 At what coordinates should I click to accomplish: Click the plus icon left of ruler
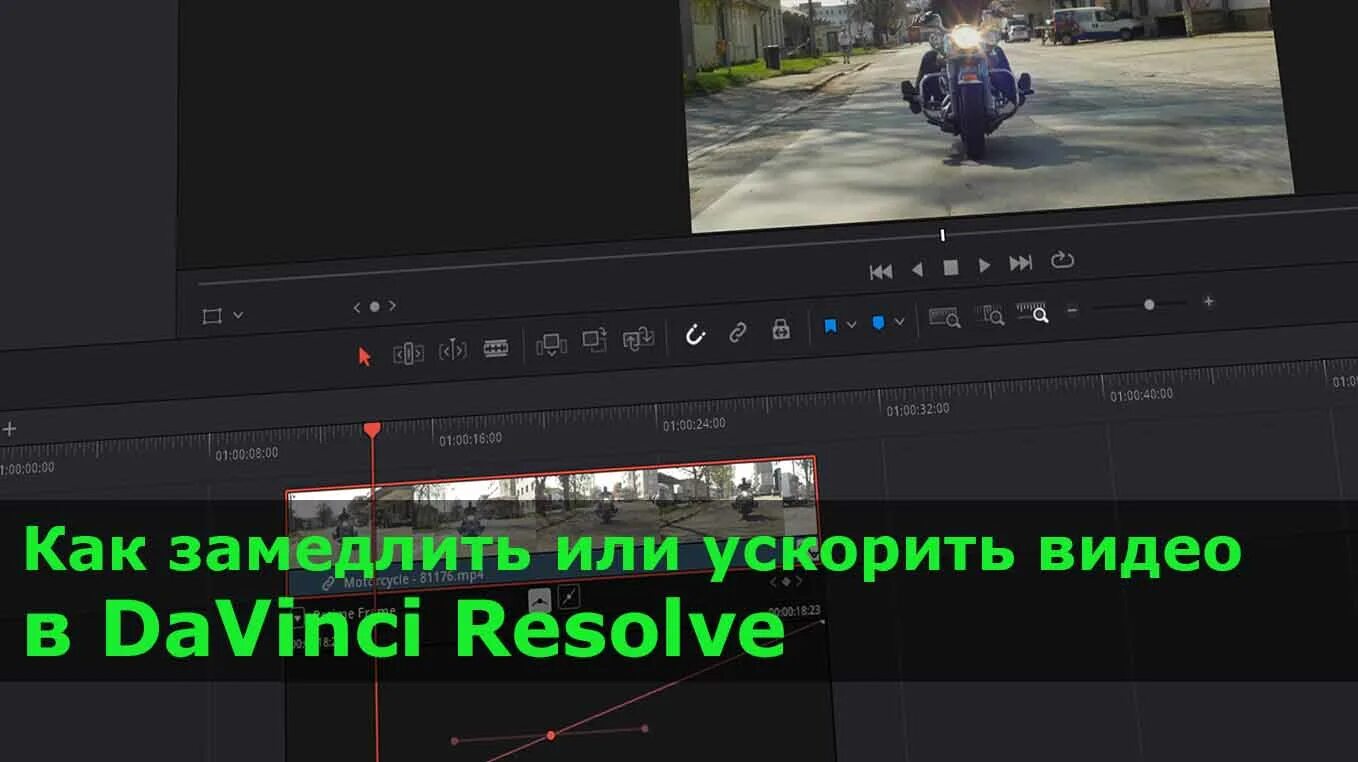click(x=9, y=429)
